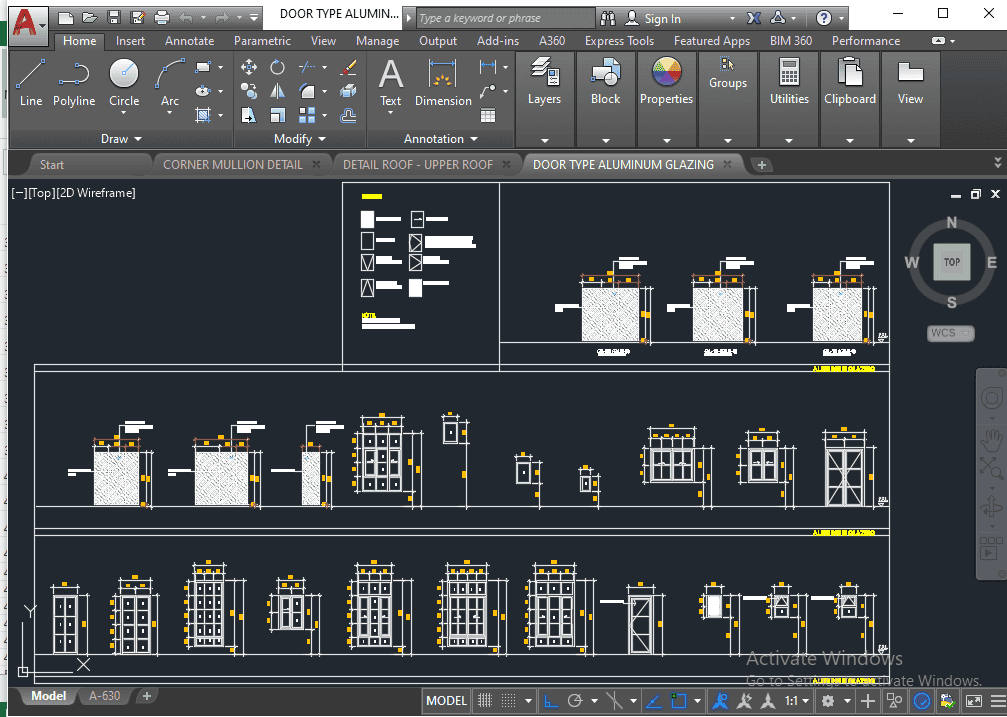Toggle Polar tracking in status bar
Viewport: 1007px width, 717px height.
click(575, 701)
